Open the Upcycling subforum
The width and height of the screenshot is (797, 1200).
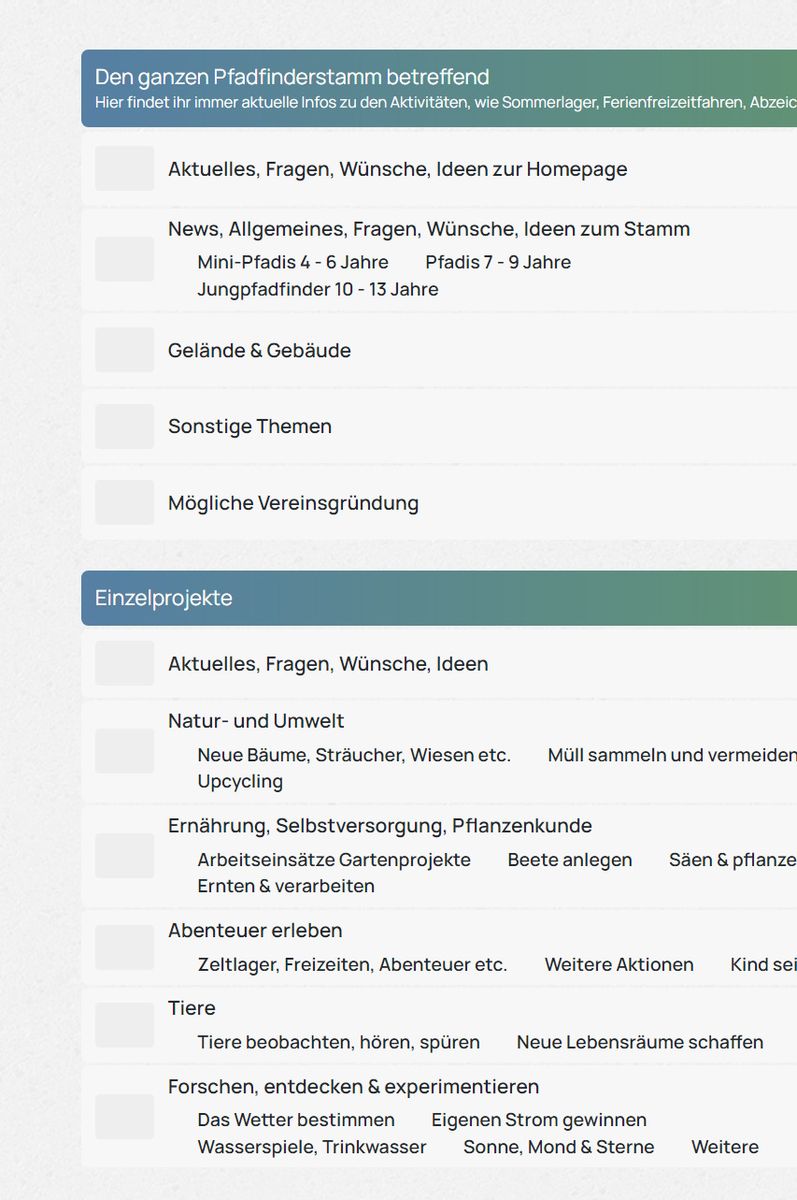point(240,781)
